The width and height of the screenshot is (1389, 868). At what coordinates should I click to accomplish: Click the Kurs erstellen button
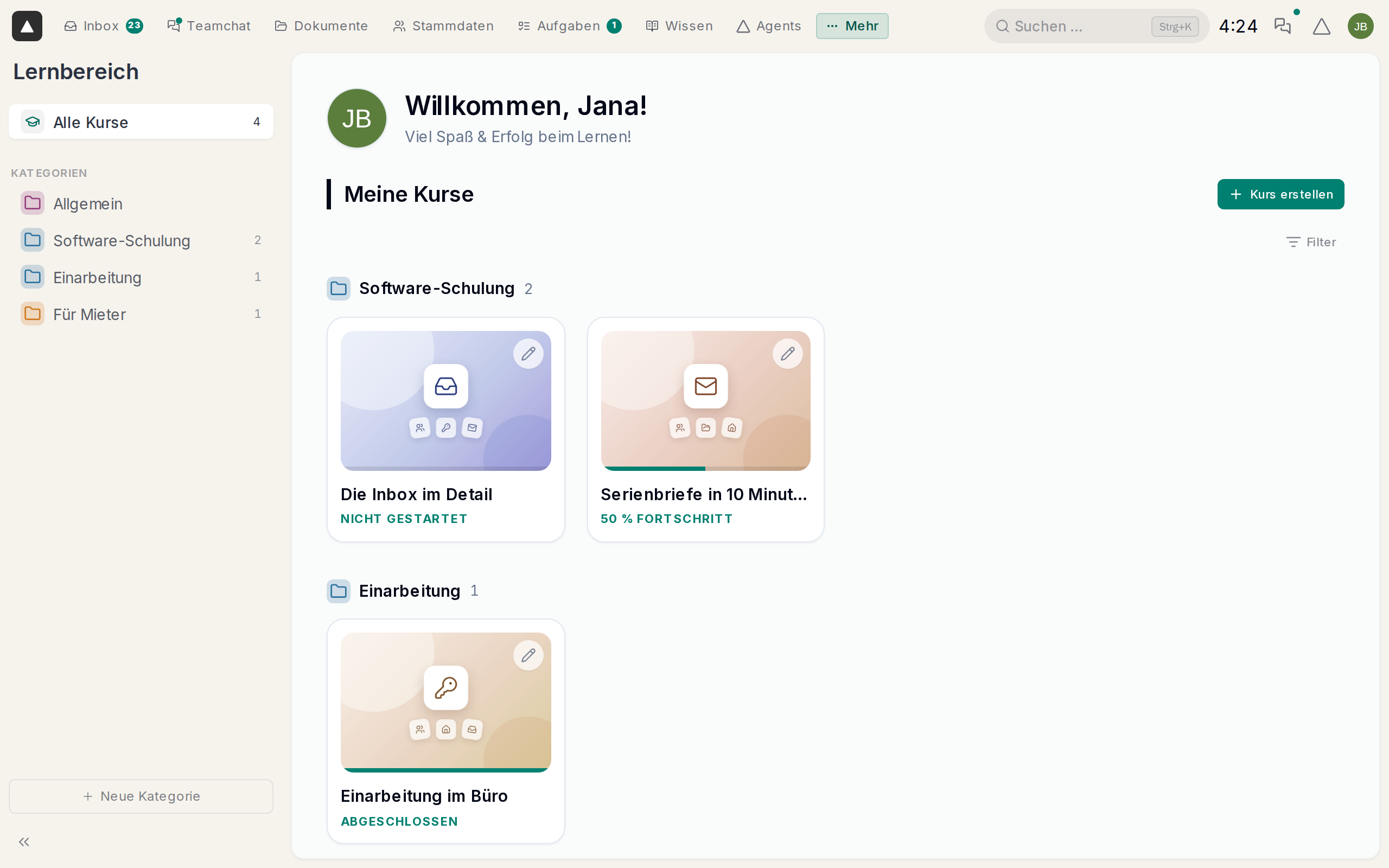point(1280,194)
